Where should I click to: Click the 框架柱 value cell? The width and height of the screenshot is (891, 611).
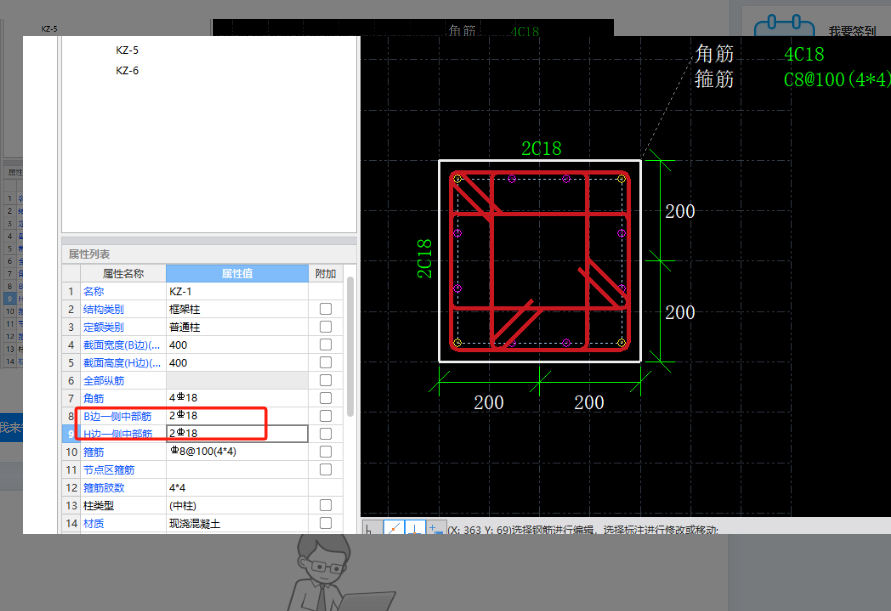click(237, 309)
